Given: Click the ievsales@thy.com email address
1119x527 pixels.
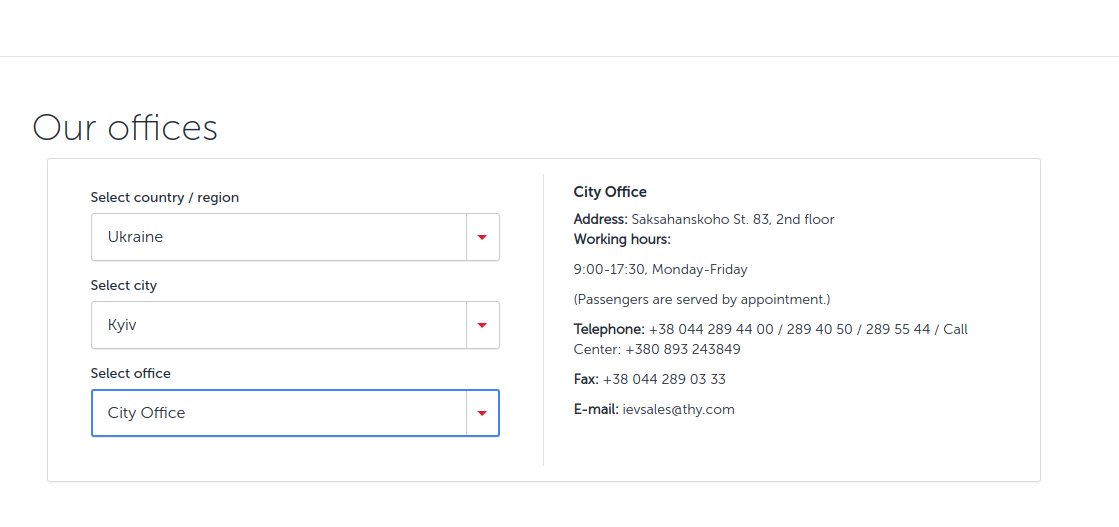Looking at the screenshot, I should pyautogui.click(x=678, y=410).
